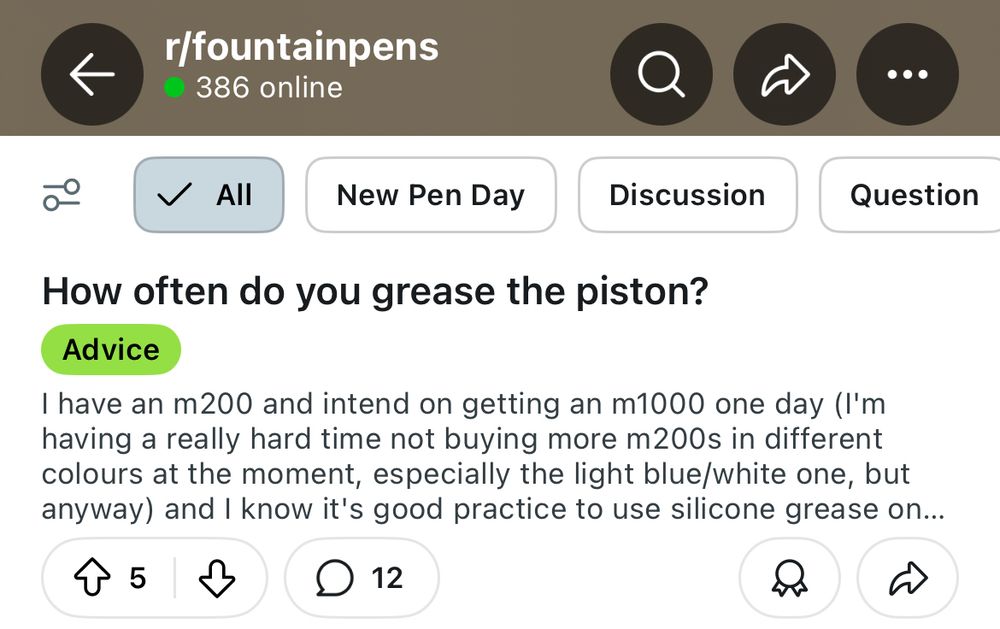Toggle the All flair filter off

click(x=208, y=195)
